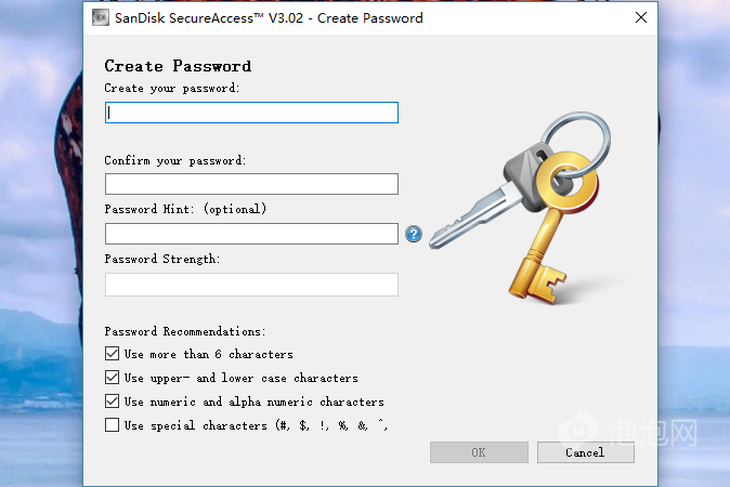The width and height of the screenshot is (730, 487).
Task: Click the Password Recommendations label
Action: [x=185, y=331]
